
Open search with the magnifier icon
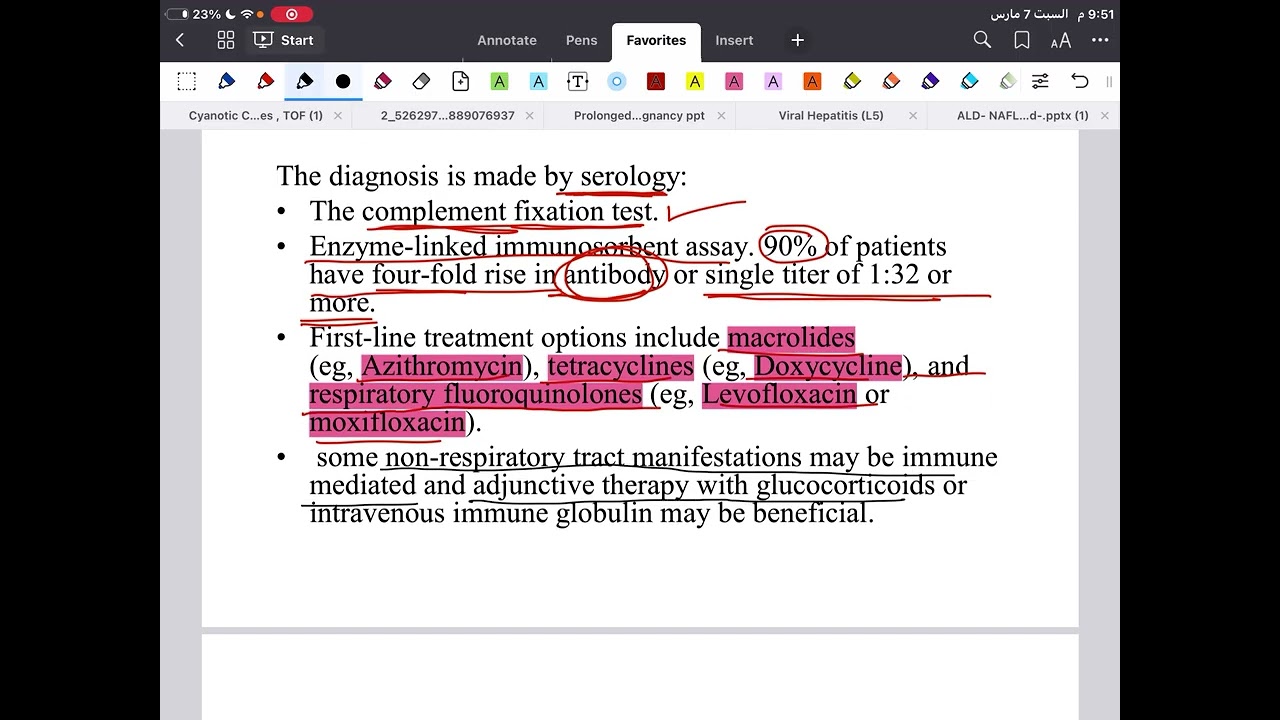tap(982, 40)
